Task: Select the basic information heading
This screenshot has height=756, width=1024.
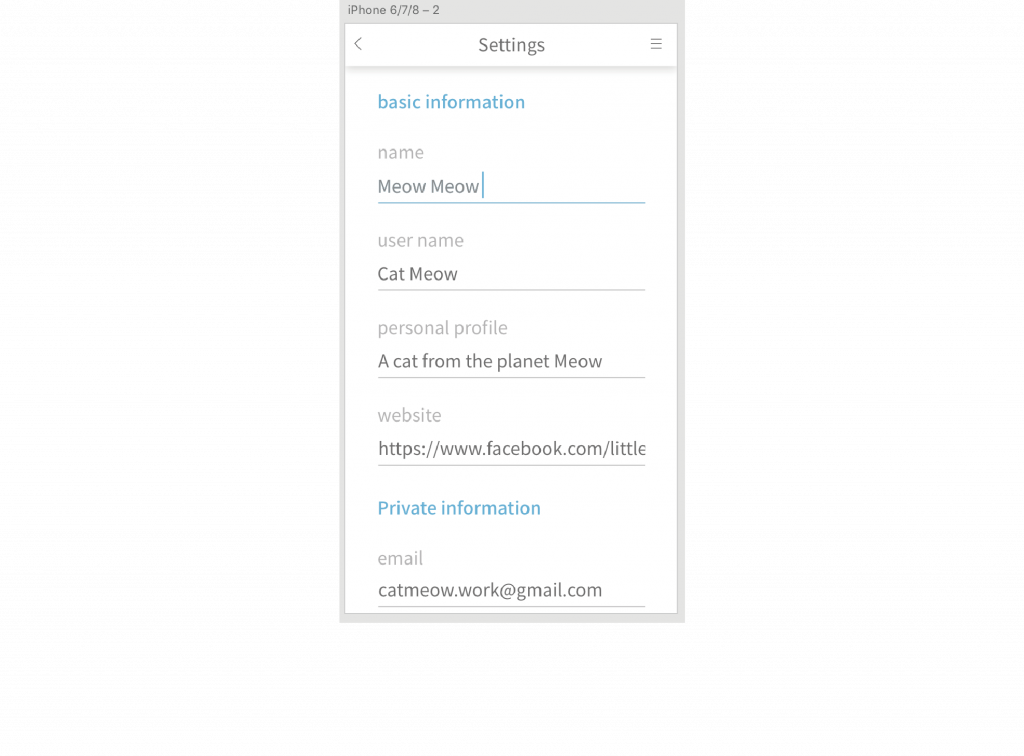Action: point(451,102)
